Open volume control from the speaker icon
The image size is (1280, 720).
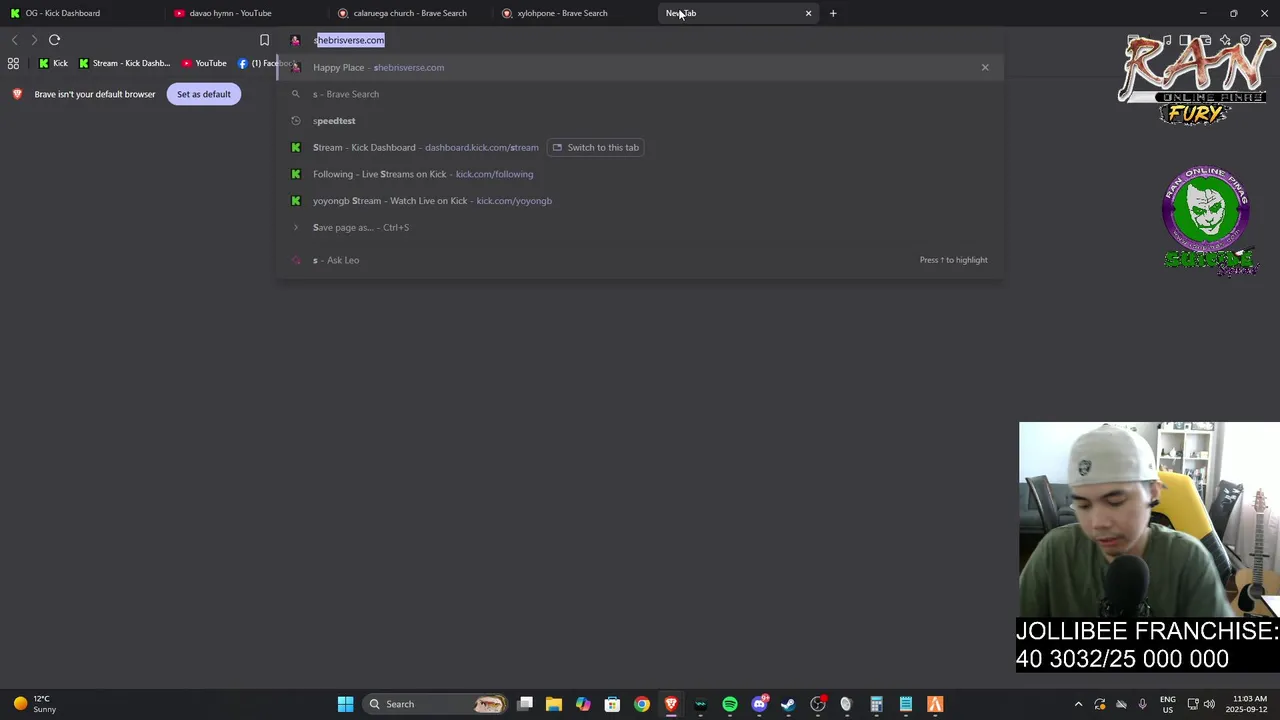(1209, 704)
